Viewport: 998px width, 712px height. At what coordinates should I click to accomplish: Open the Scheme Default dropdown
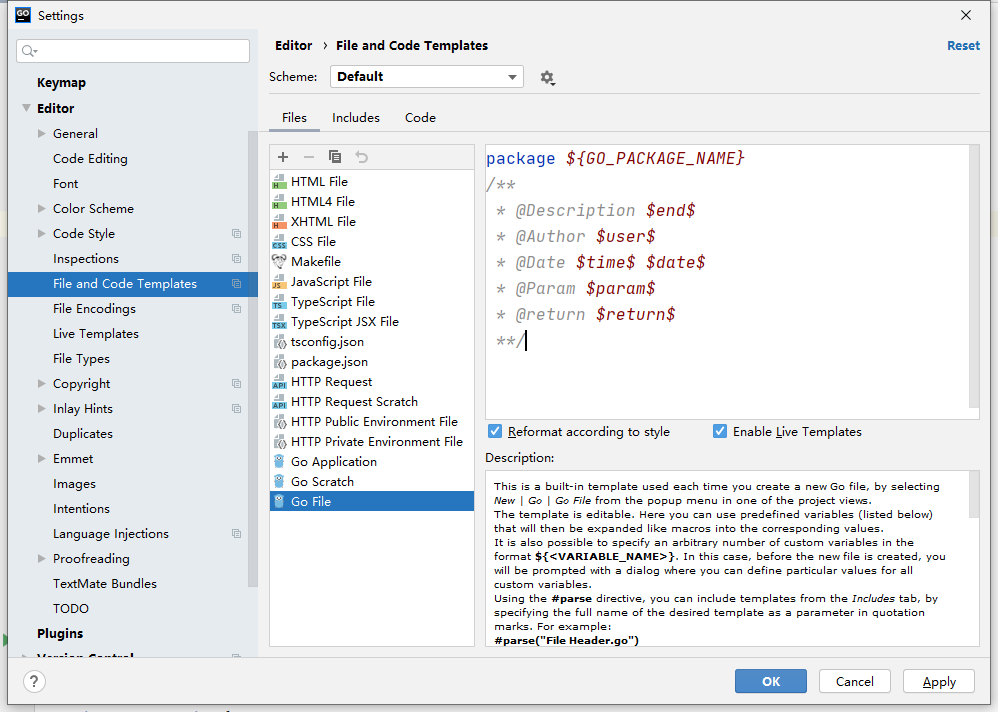(x=427, y=77)
